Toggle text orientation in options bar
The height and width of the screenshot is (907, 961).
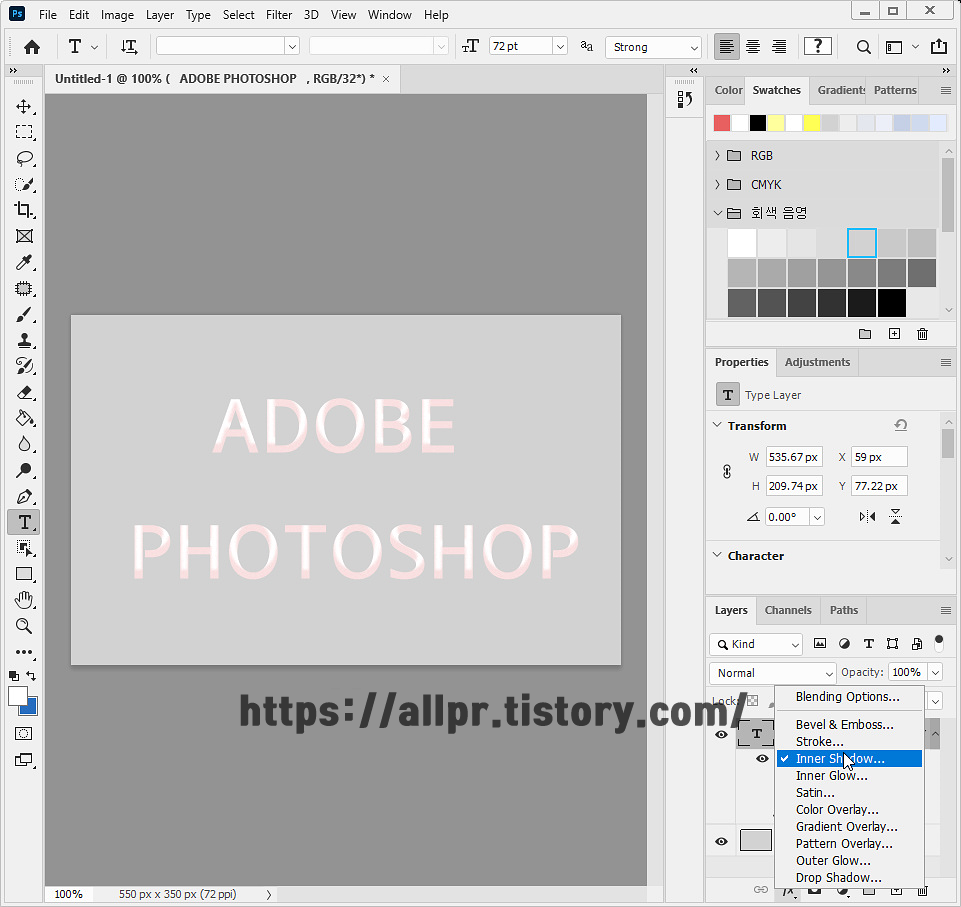[x=129, y=47]
